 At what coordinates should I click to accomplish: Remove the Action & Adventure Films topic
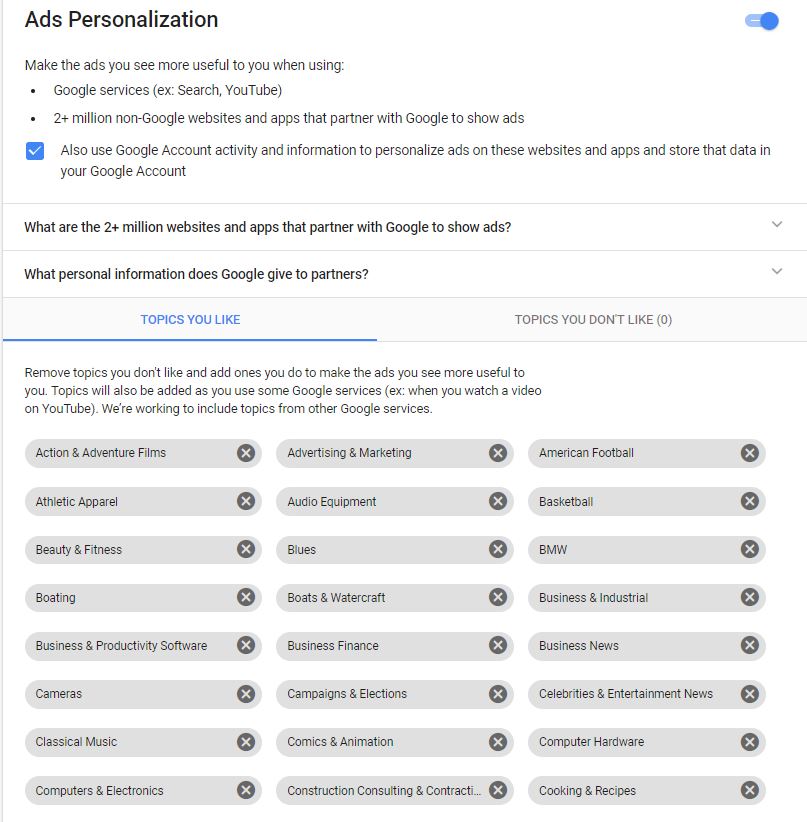246,453
